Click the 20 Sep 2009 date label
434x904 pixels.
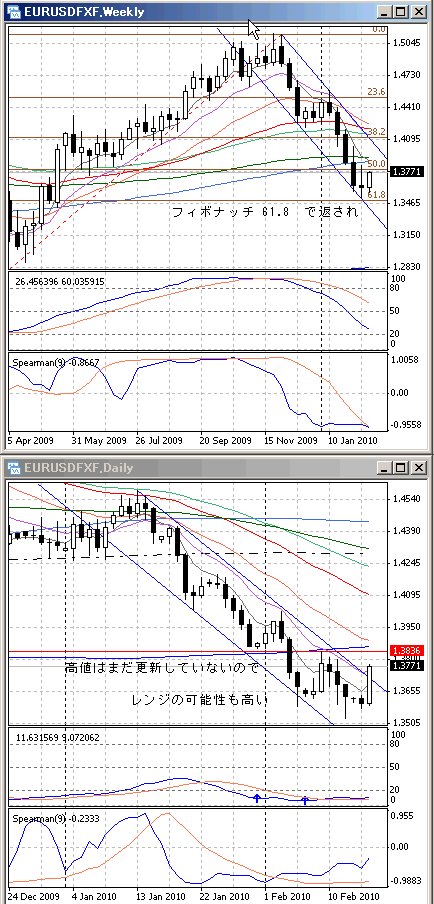click(225, 440)
